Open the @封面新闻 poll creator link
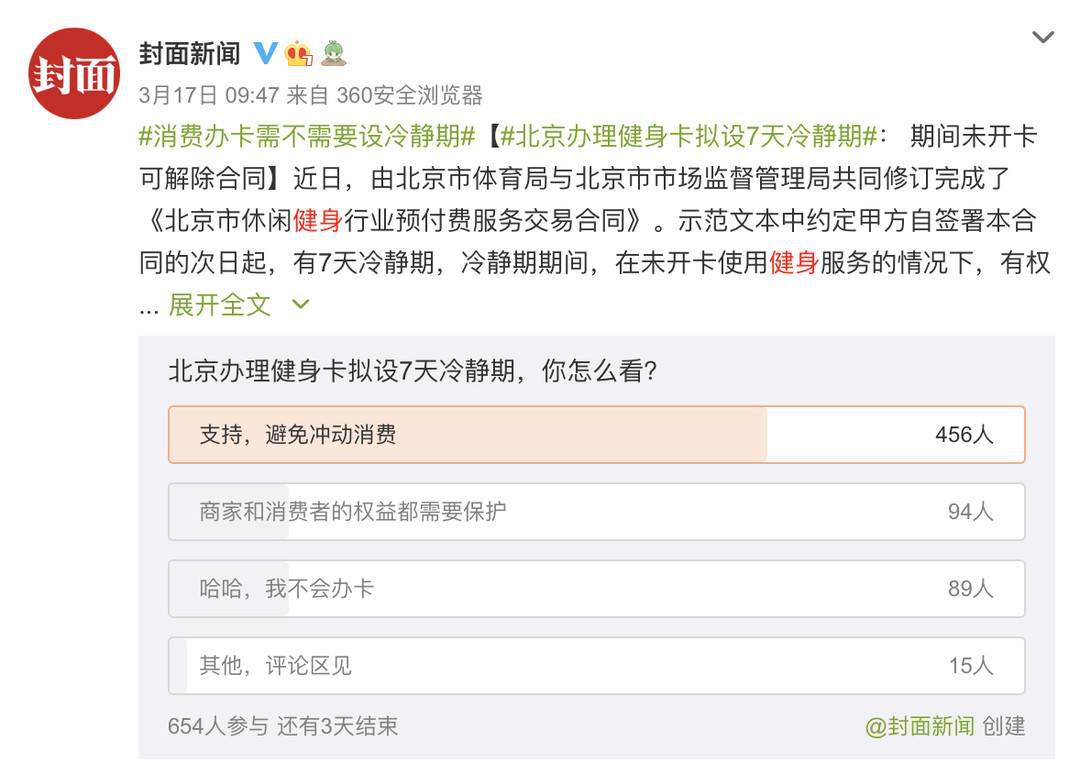Viewport: 1080px width, 774px height. [x=920, y=726]
